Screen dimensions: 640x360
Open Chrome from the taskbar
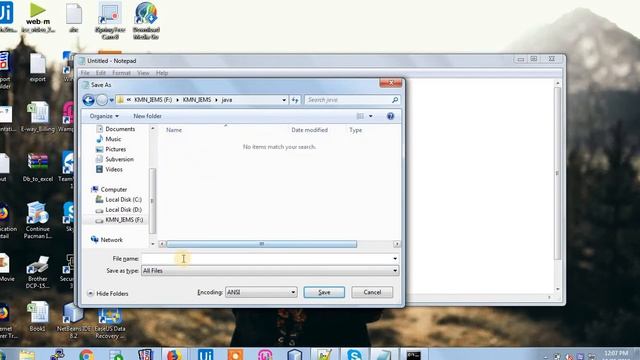tap(86, 355)
